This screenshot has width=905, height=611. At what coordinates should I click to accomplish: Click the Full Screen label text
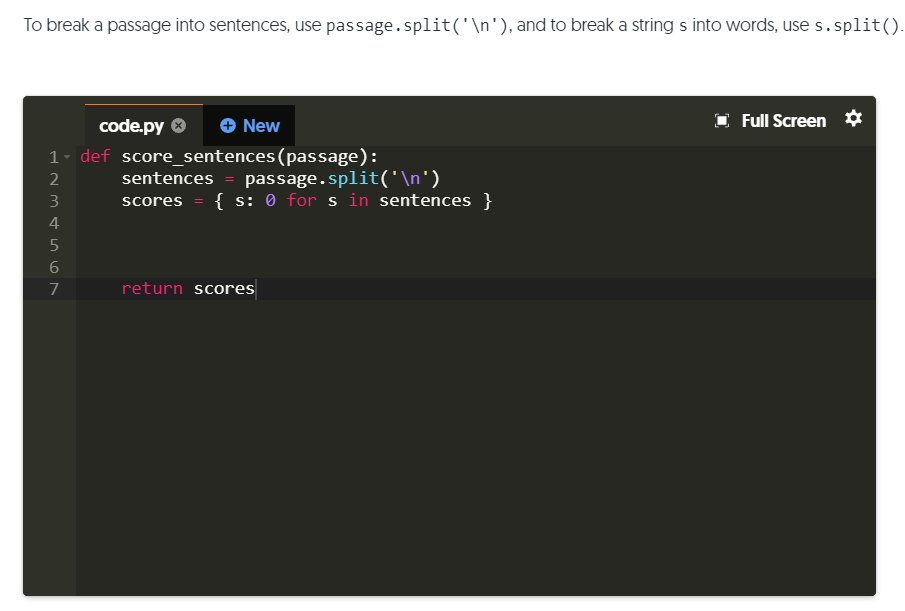click(784, 120)
